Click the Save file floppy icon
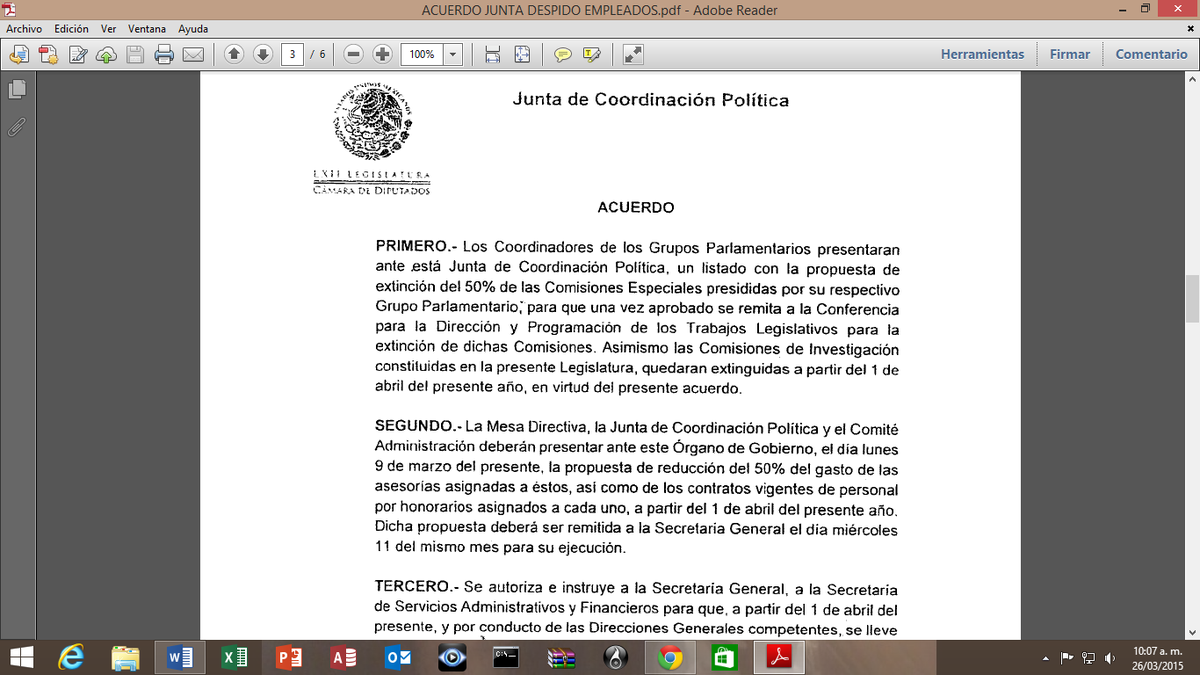Viewport: 1200px width, 675px height. (x=137, y=54)
